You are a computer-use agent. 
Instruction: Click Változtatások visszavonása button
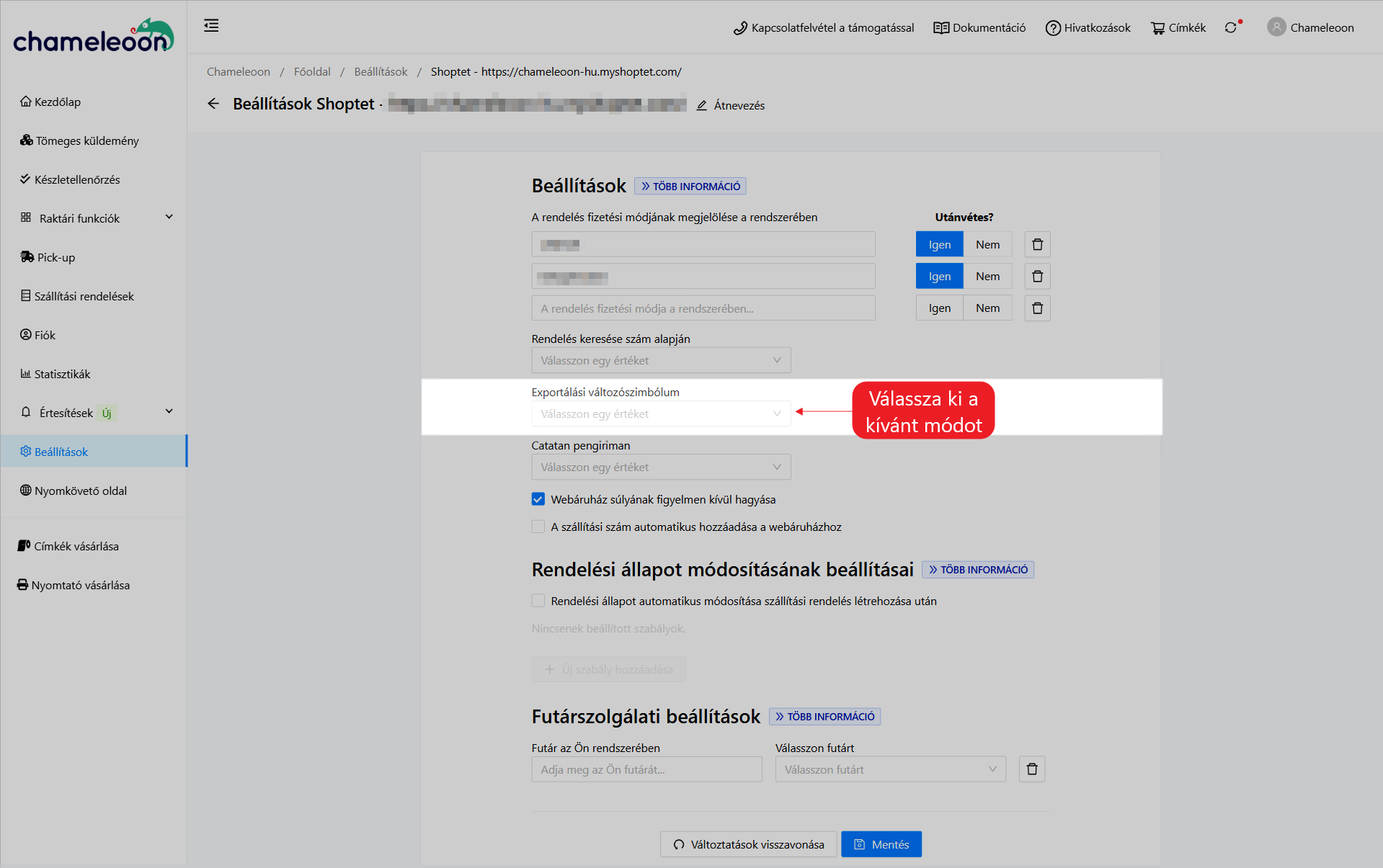click(x=748, y=844)
